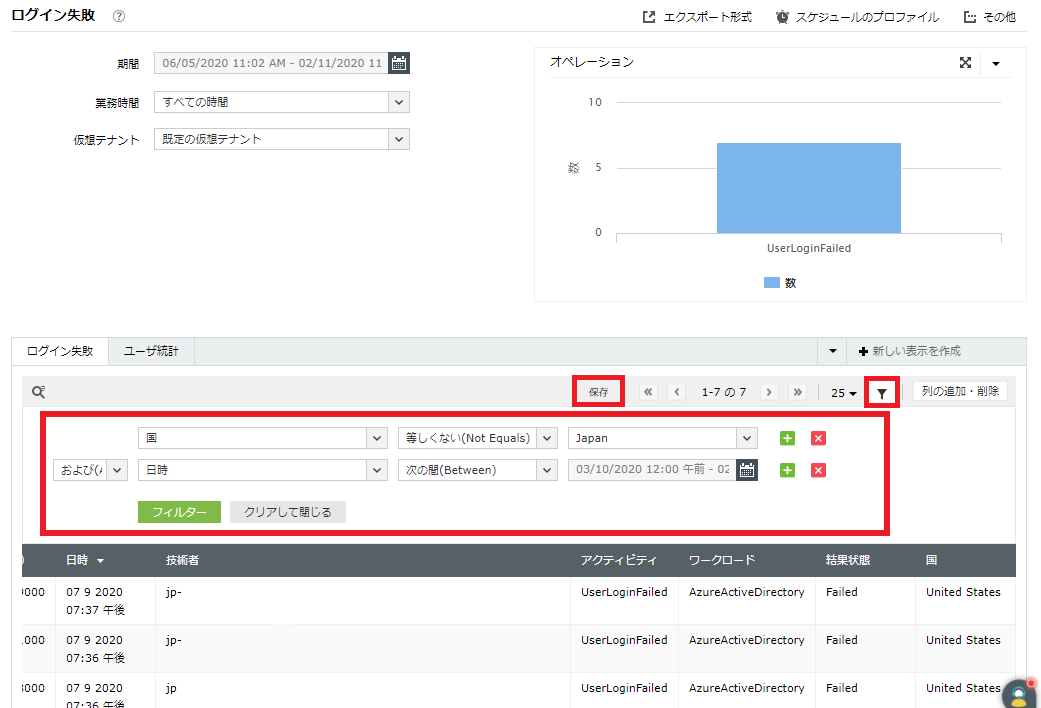The image size is (1041, 708).
Task: Open the chat assistant avatar icon
Action: coord(1019,694)
